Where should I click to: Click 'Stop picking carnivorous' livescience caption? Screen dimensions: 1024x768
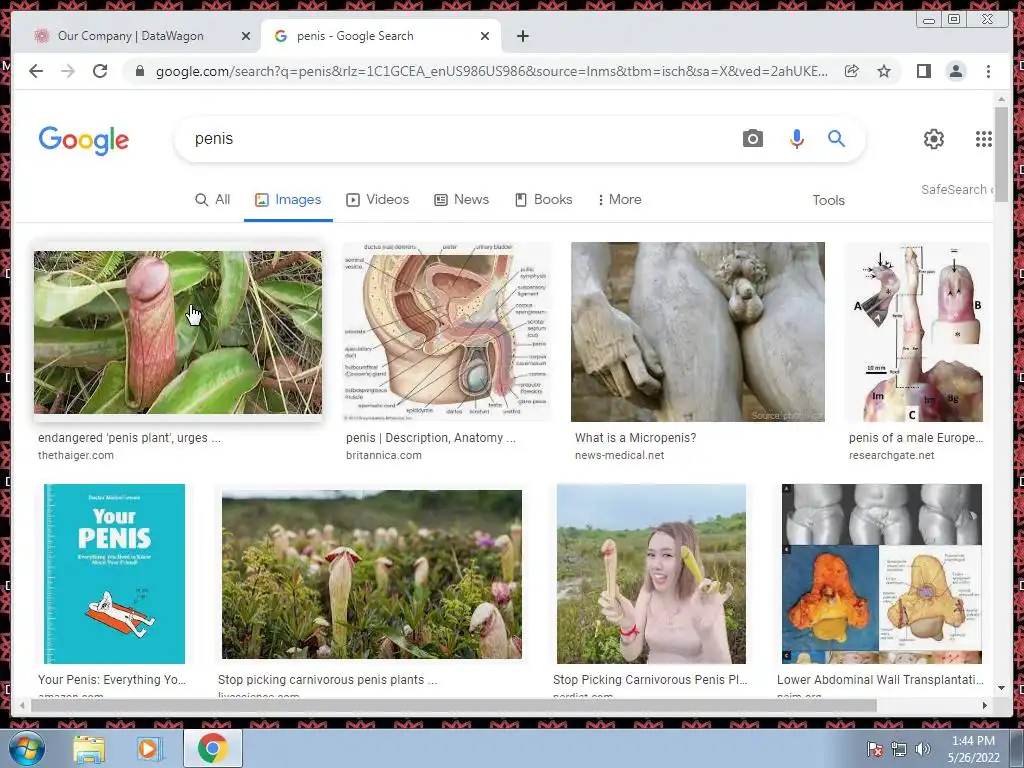[327, 679]
